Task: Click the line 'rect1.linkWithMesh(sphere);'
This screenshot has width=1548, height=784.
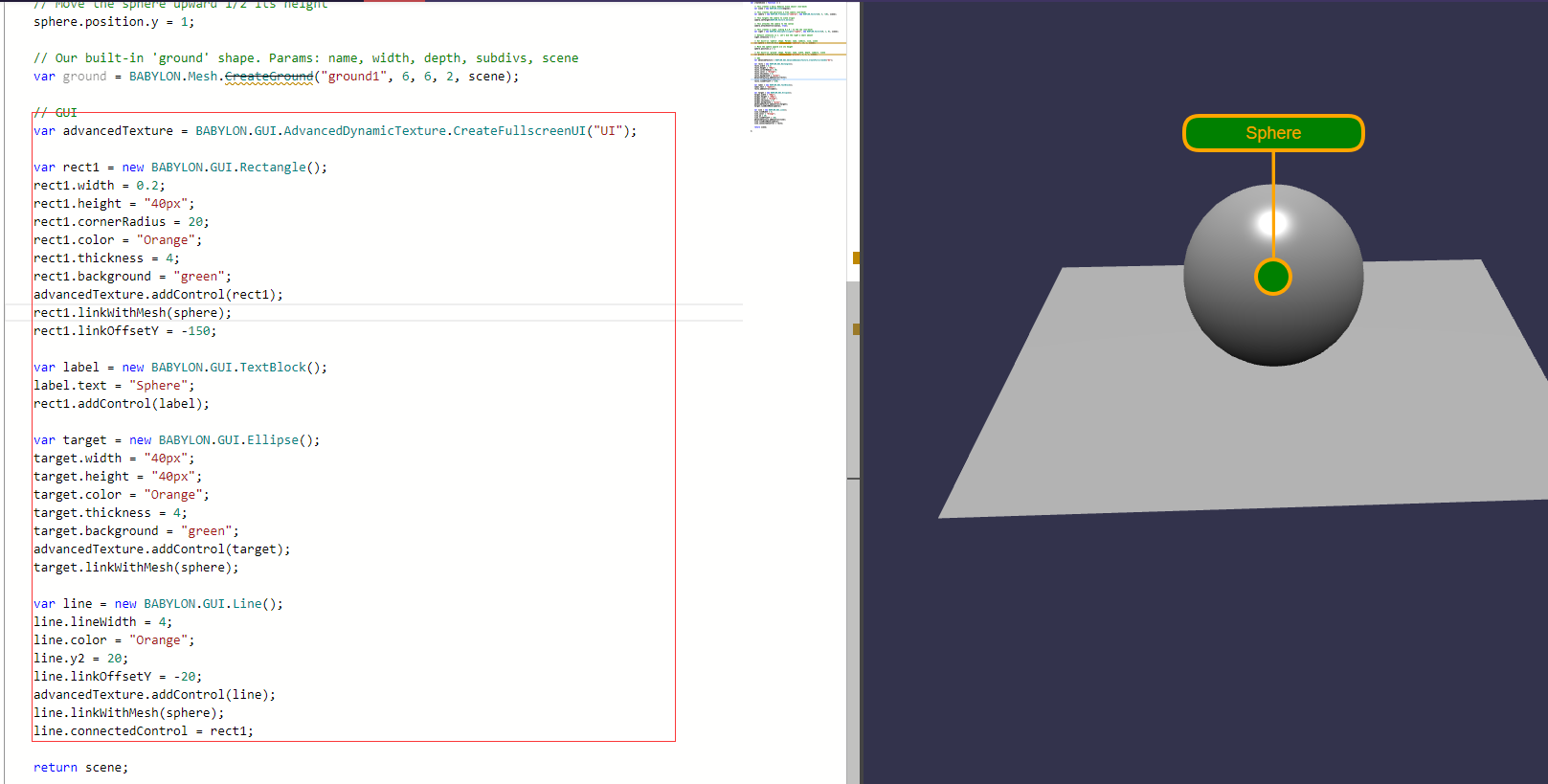Action: click(x=132, y=313)
